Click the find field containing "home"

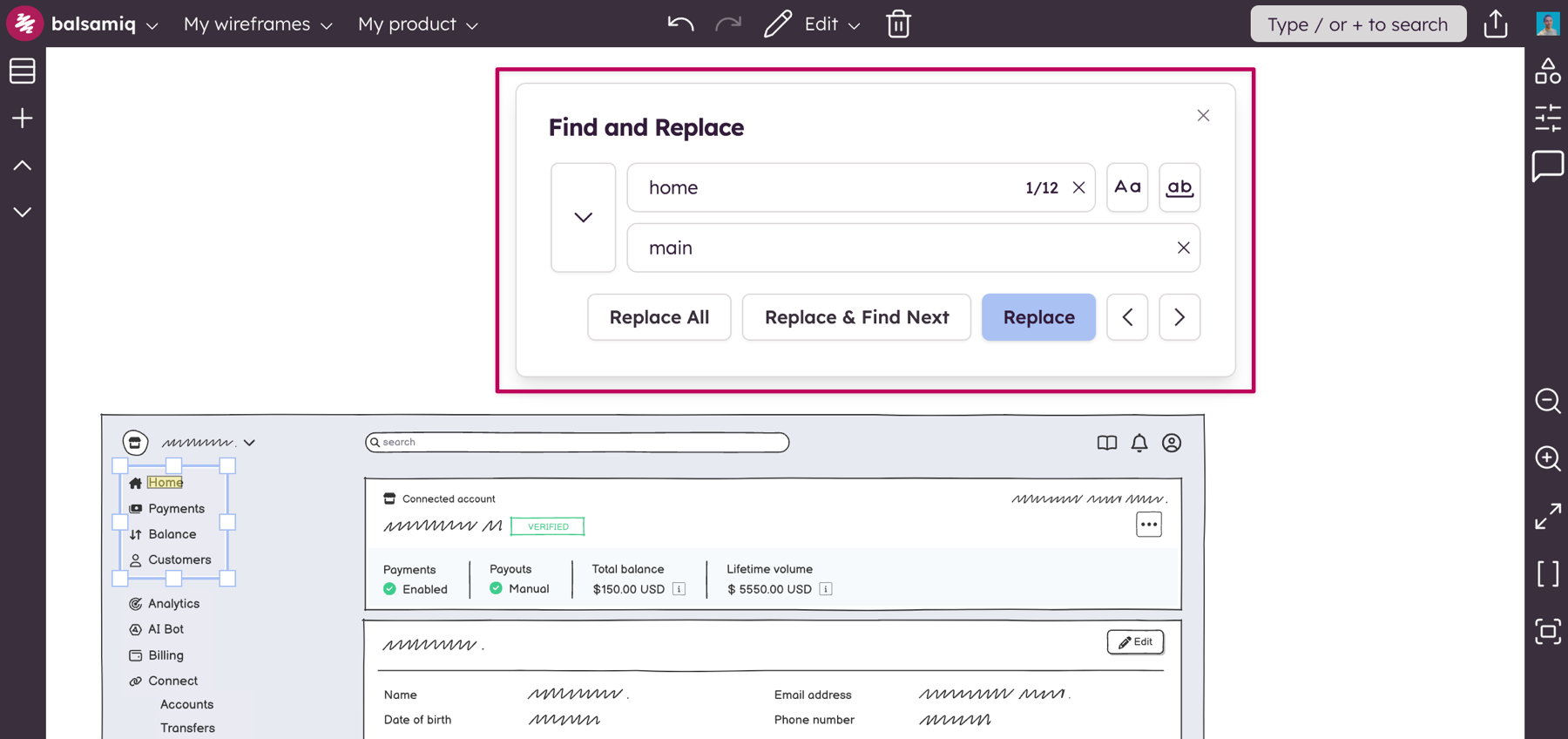(x=828, y=187)
